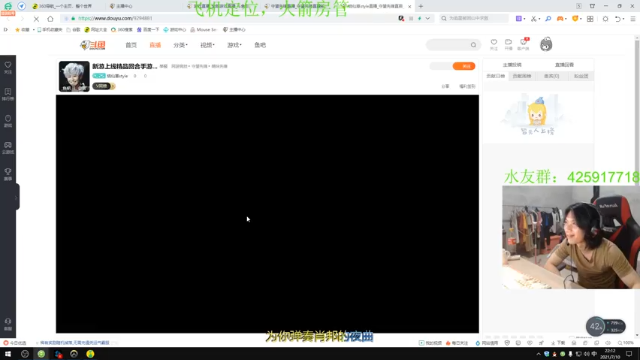Open the browser hamburger menu
Viewport: 640px width, 360px height.
click(633, 19)
